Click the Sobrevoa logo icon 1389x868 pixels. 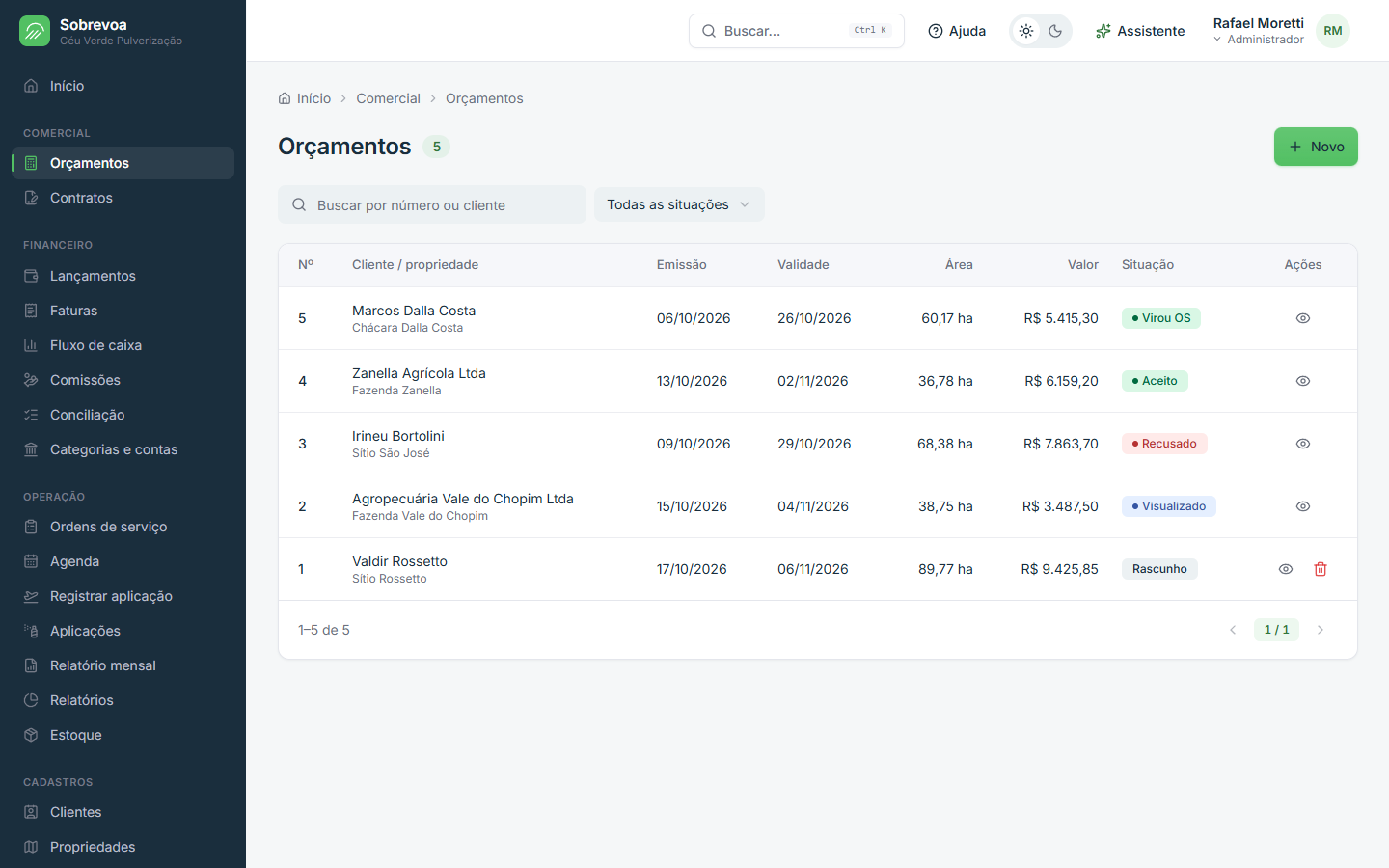tap(35, 31)
